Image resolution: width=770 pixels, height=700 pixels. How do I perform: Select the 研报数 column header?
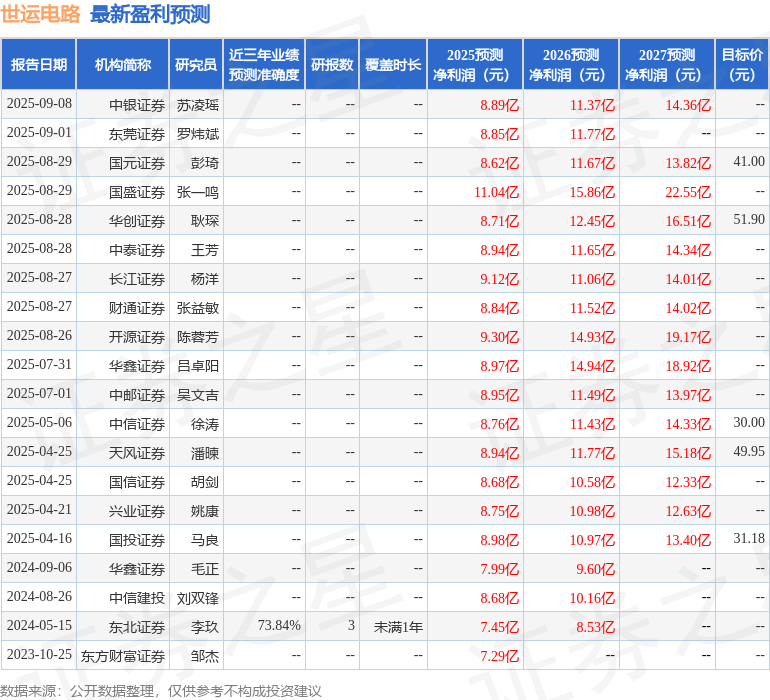point(332,64)
